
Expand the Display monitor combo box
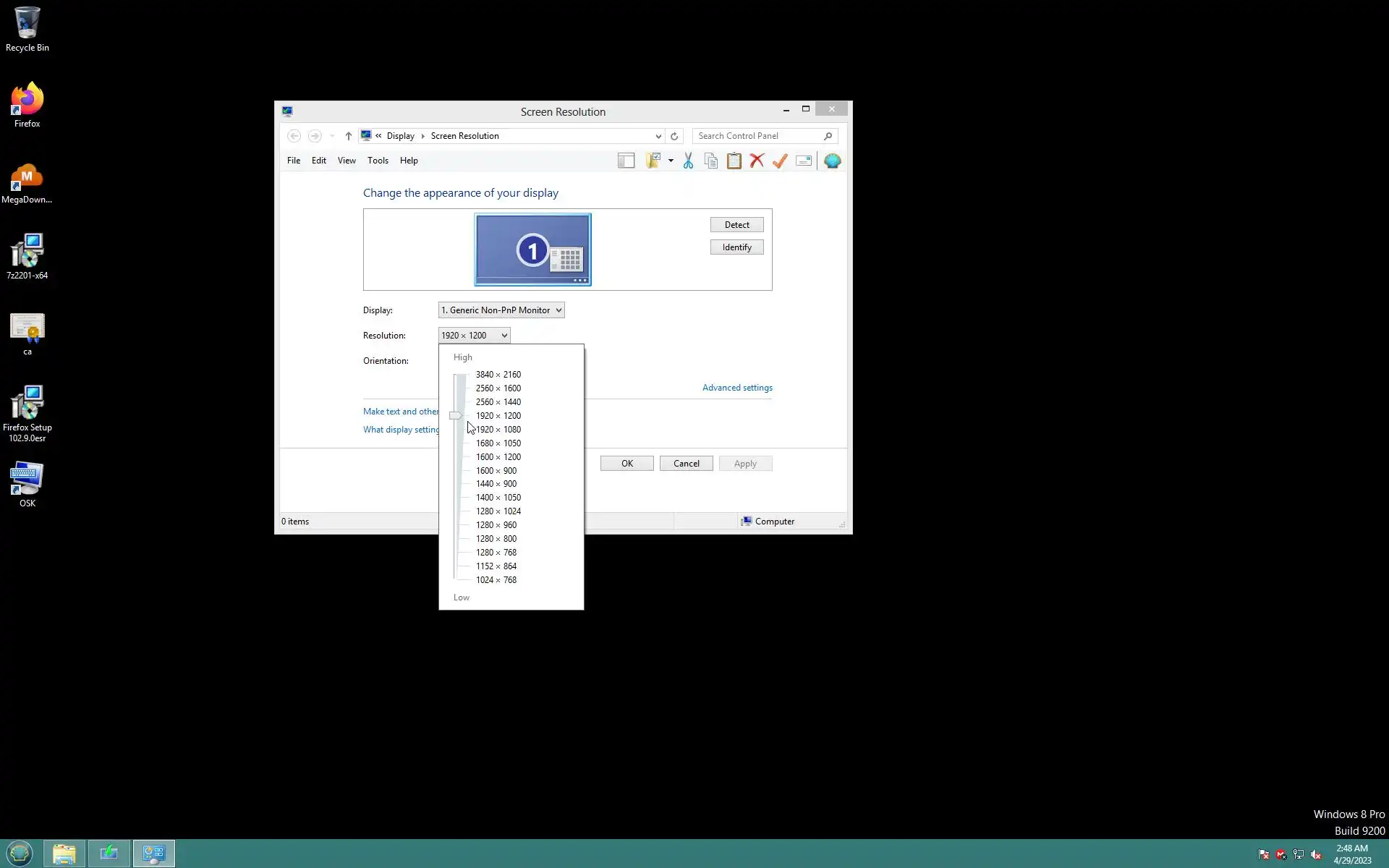click(501, 310)
